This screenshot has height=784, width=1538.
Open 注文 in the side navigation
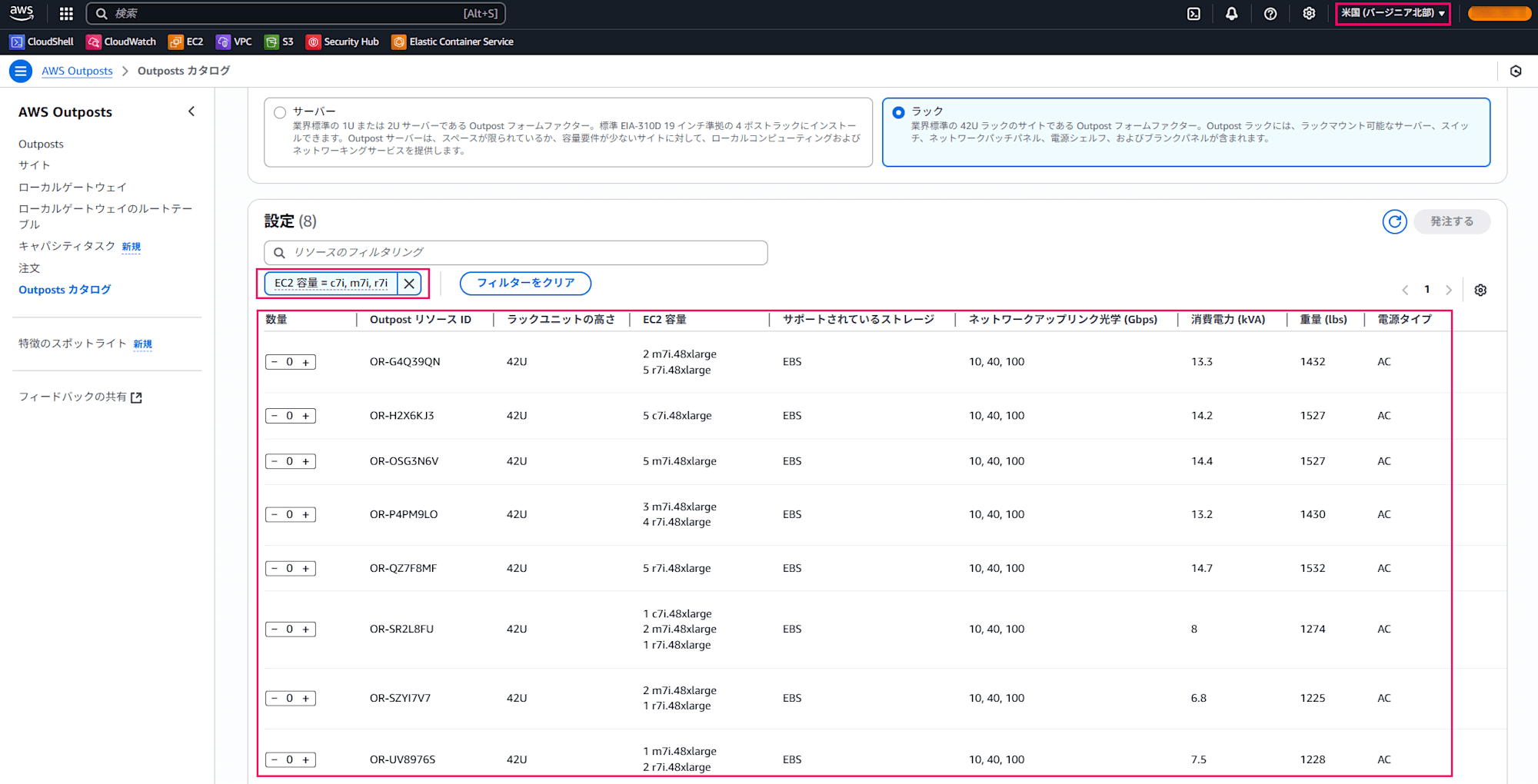pos(29,268)
